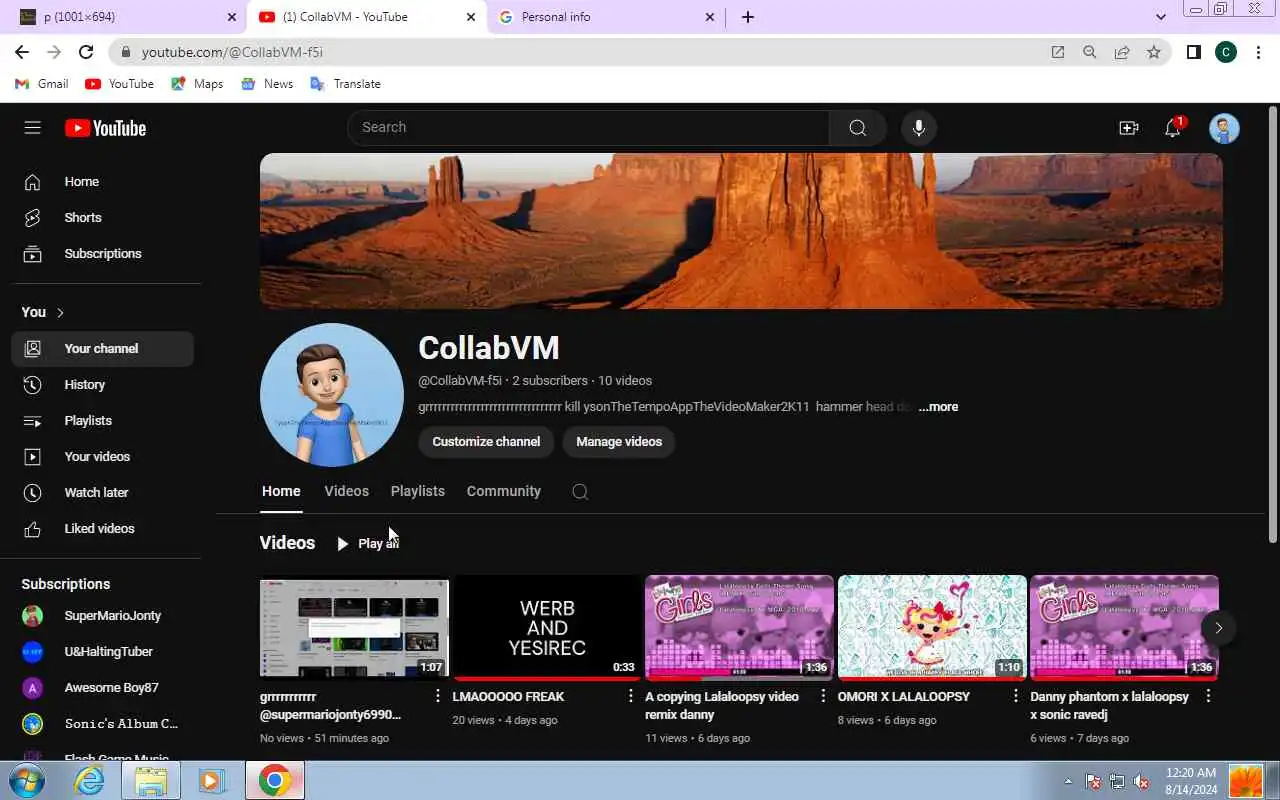Open Internet Explorer from taskbar
Screen dimensions: 1280x800
[90, 781]
